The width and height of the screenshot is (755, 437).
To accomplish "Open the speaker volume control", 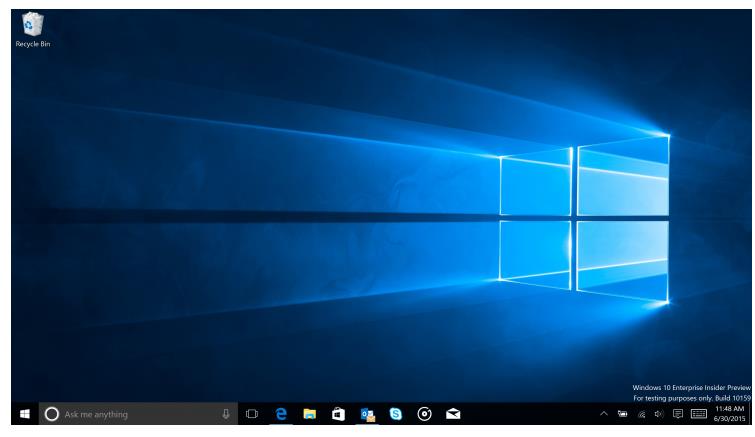I will [656, 413].
